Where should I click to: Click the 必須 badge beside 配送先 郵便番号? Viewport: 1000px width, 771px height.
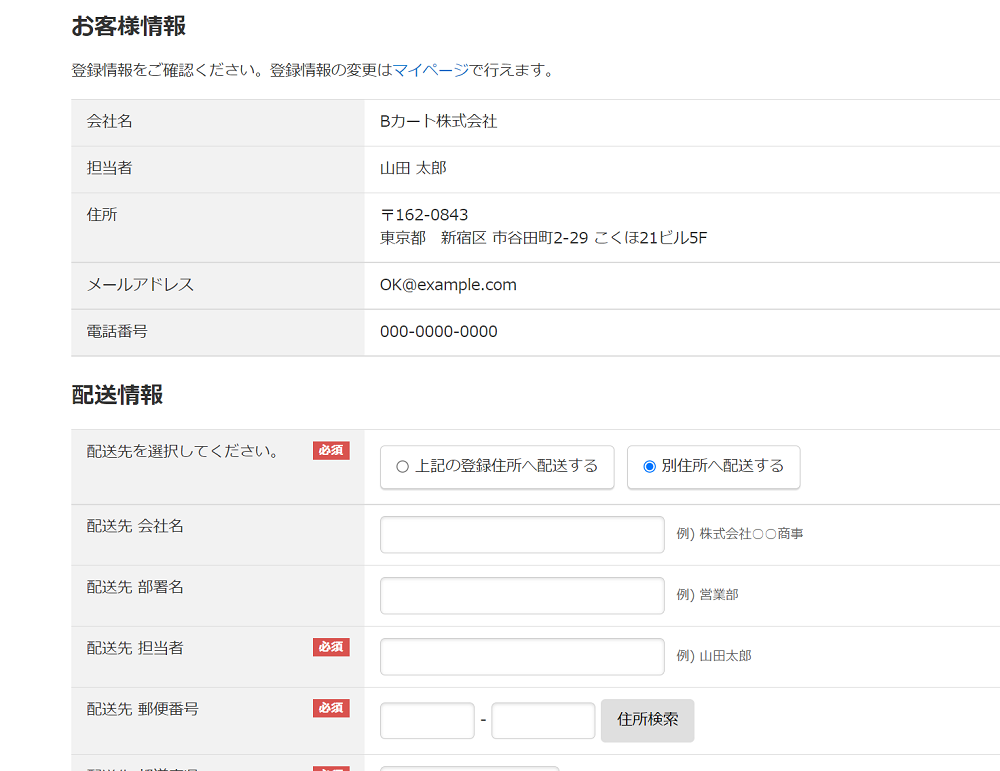[331, 709]
